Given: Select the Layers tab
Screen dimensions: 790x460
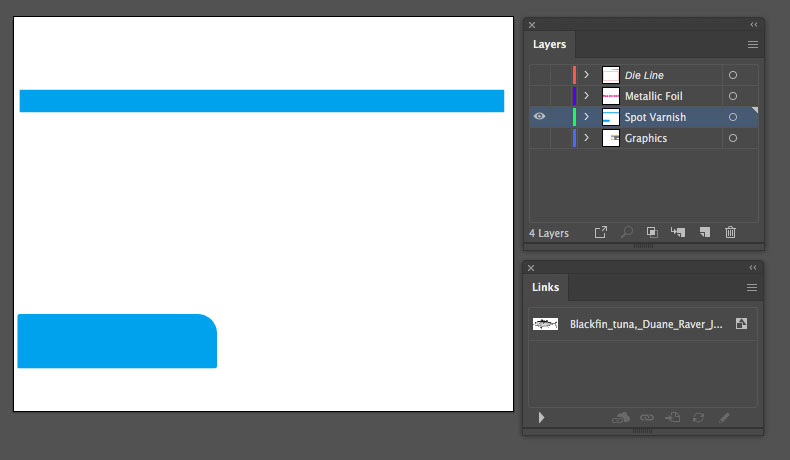Looking at the screenshot, I should [x=550, y=44].
